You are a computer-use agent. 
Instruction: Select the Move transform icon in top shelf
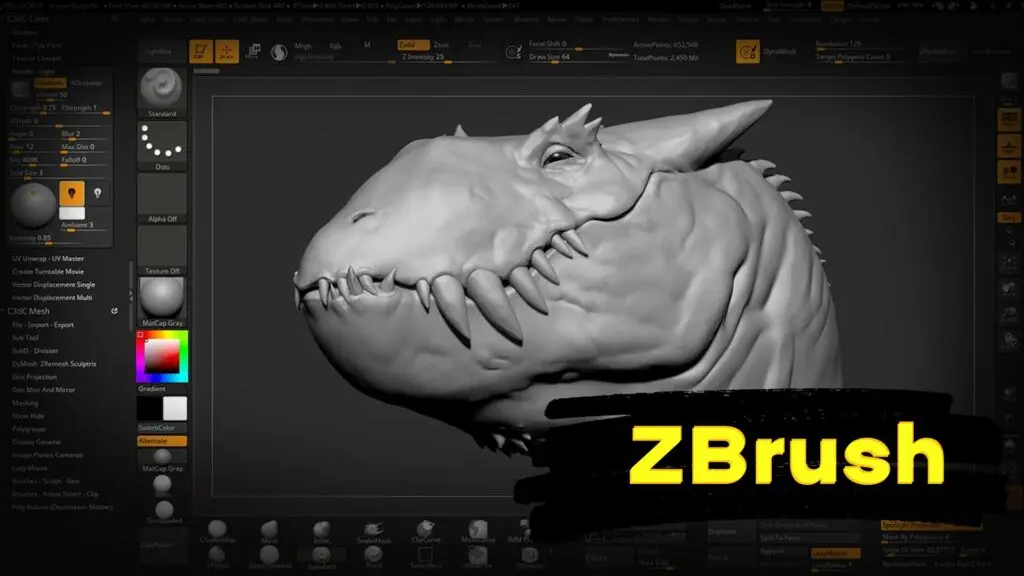coord(253,52)
